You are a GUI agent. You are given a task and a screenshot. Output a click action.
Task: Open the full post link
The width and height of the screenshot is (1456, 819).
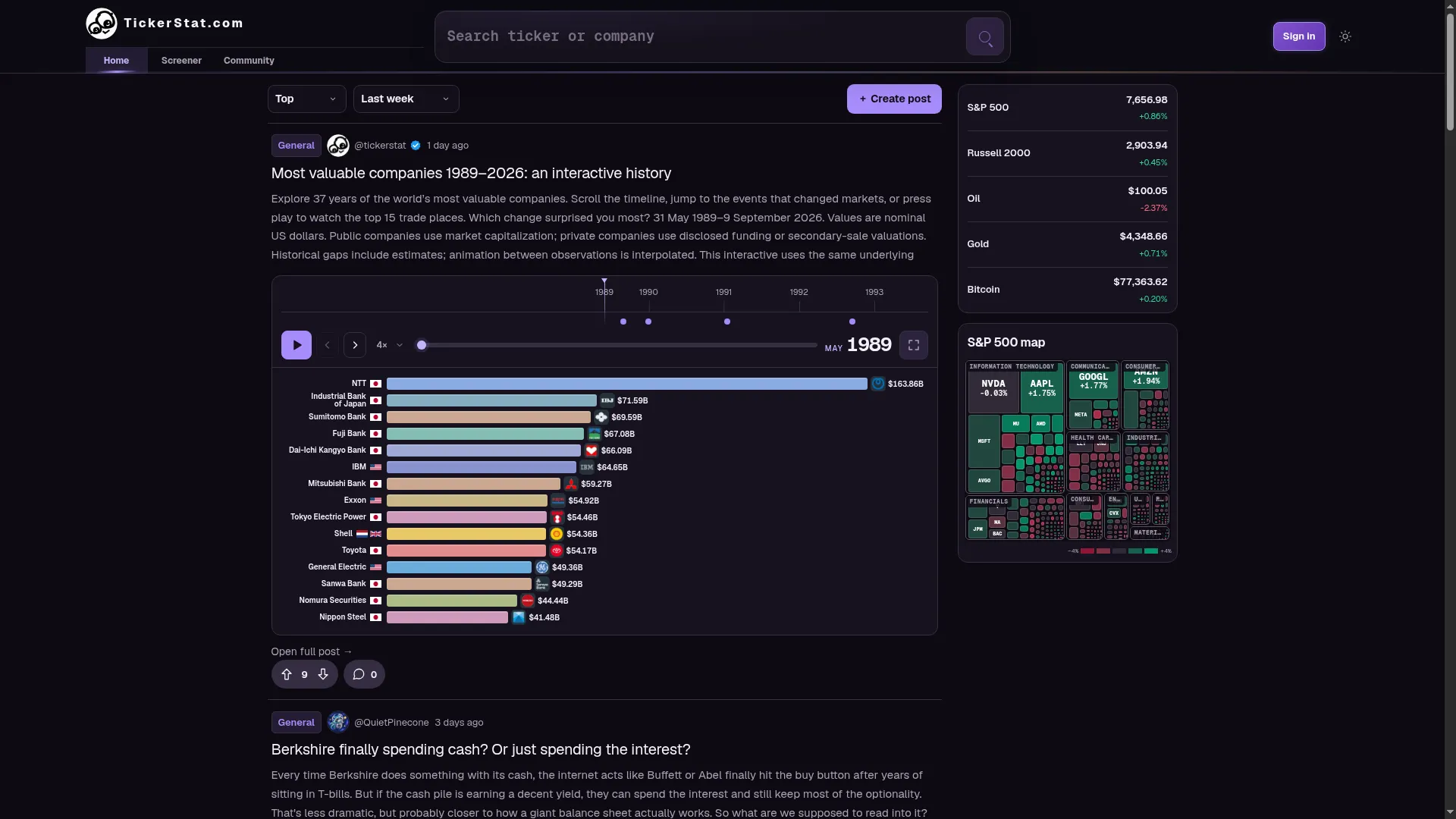coord(312,651)
